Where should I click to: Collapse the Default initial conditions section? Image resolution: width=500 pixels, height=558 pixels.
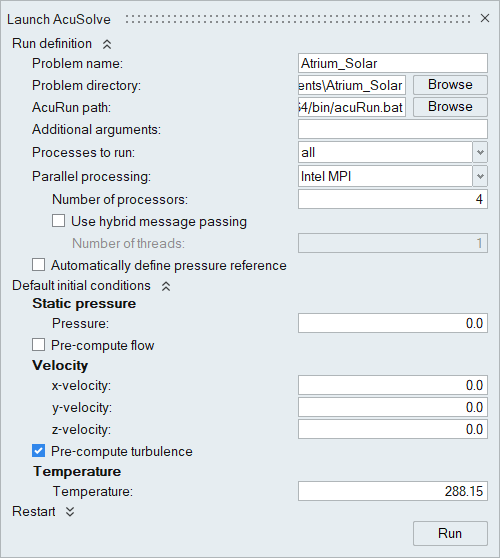click(166, 286)
